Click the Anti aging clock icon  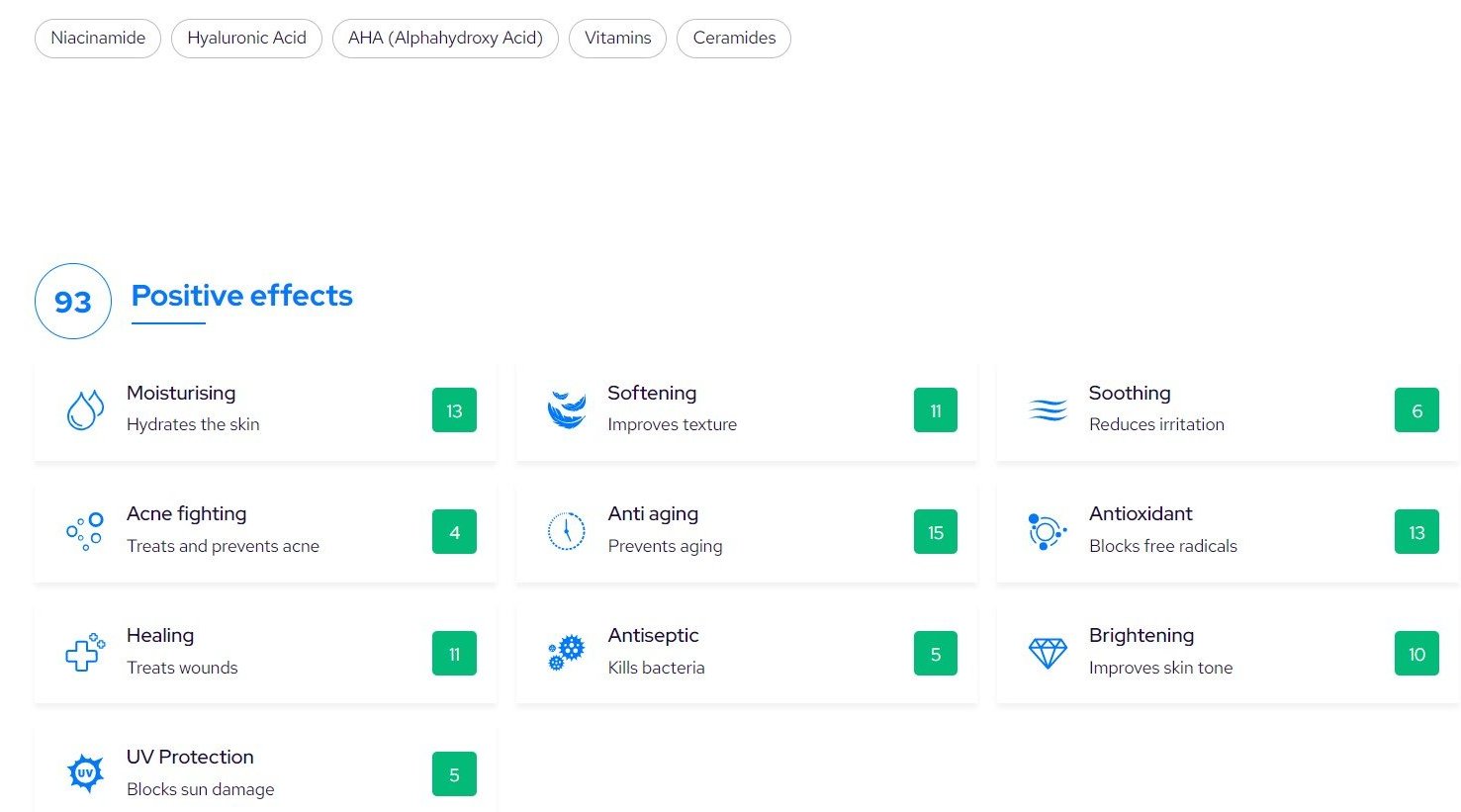tap(566, 531)
